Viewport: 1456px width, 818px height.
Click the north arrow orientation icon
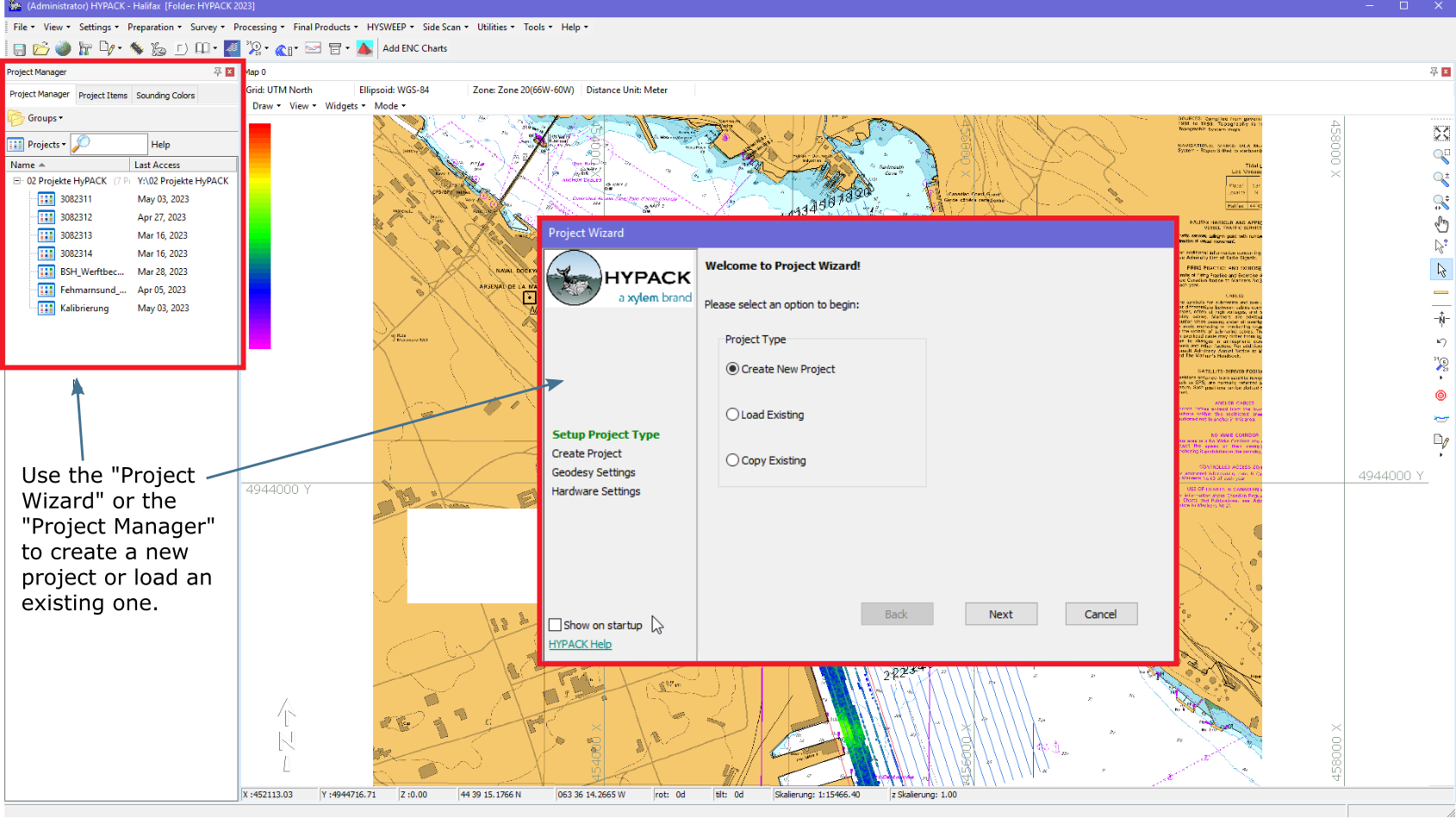pos(1441,319)
